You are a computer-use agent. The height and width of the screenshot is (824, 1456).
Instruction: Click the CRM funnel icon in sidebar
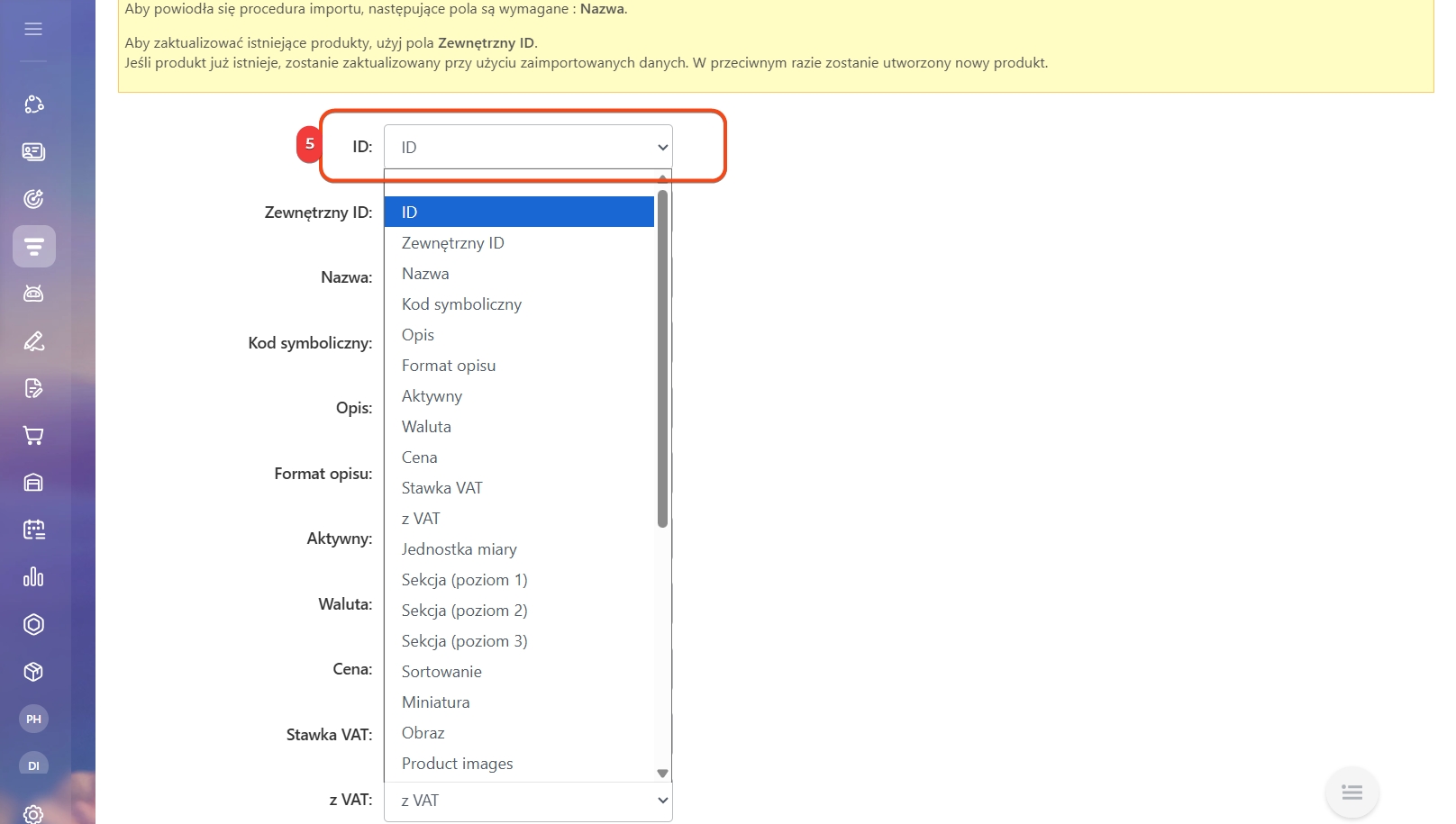(34, 247)
